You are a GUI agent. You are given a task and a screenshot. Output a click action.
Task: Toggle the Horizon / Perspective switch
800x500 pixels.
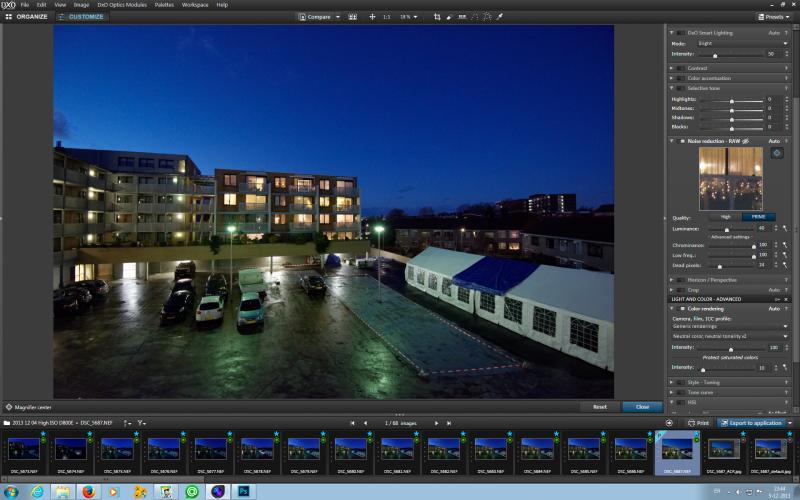(x=681, y=280)
